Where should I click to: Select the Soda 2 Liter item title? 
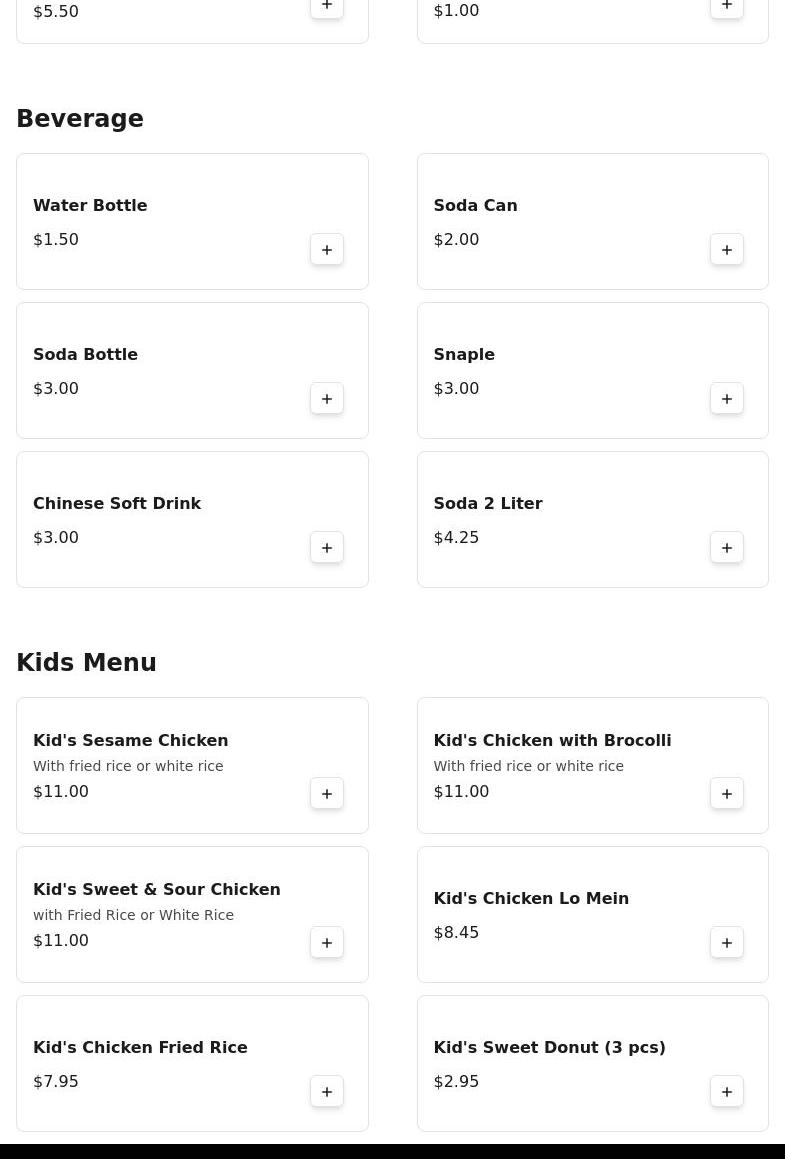[488, 504]
